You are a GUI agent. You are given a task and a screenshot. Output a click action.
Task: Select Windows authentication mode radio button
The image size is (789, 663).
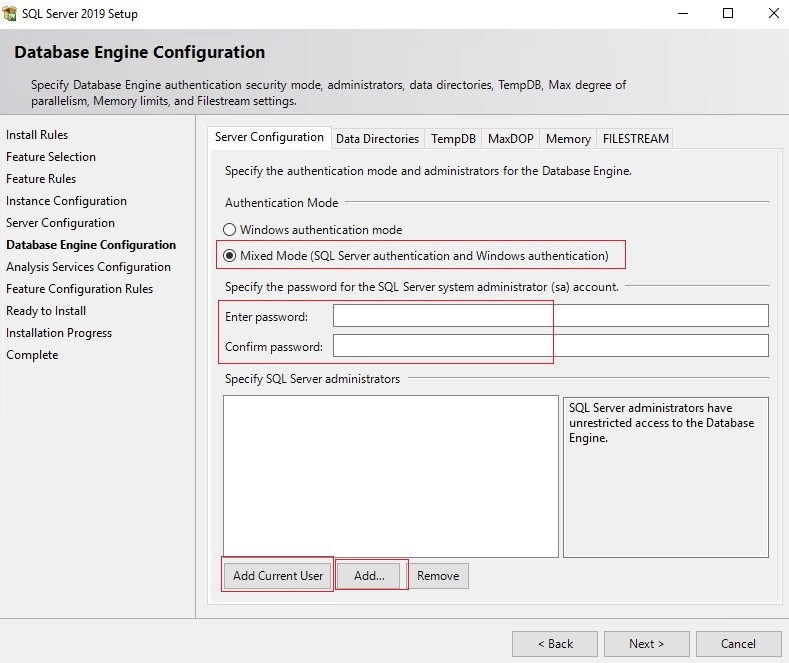tap(229, 230)
